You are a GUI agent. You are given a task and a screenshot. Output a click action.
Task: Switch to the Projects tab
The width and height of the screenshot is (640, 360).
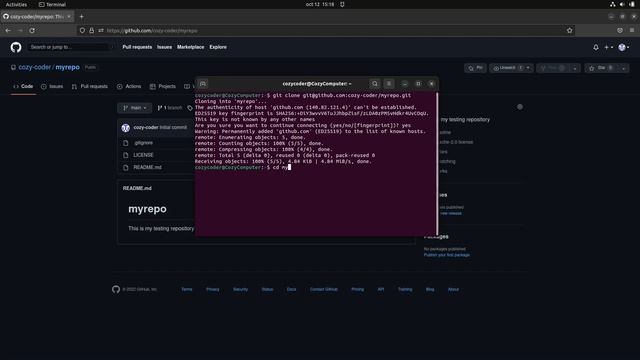(163, 87)
